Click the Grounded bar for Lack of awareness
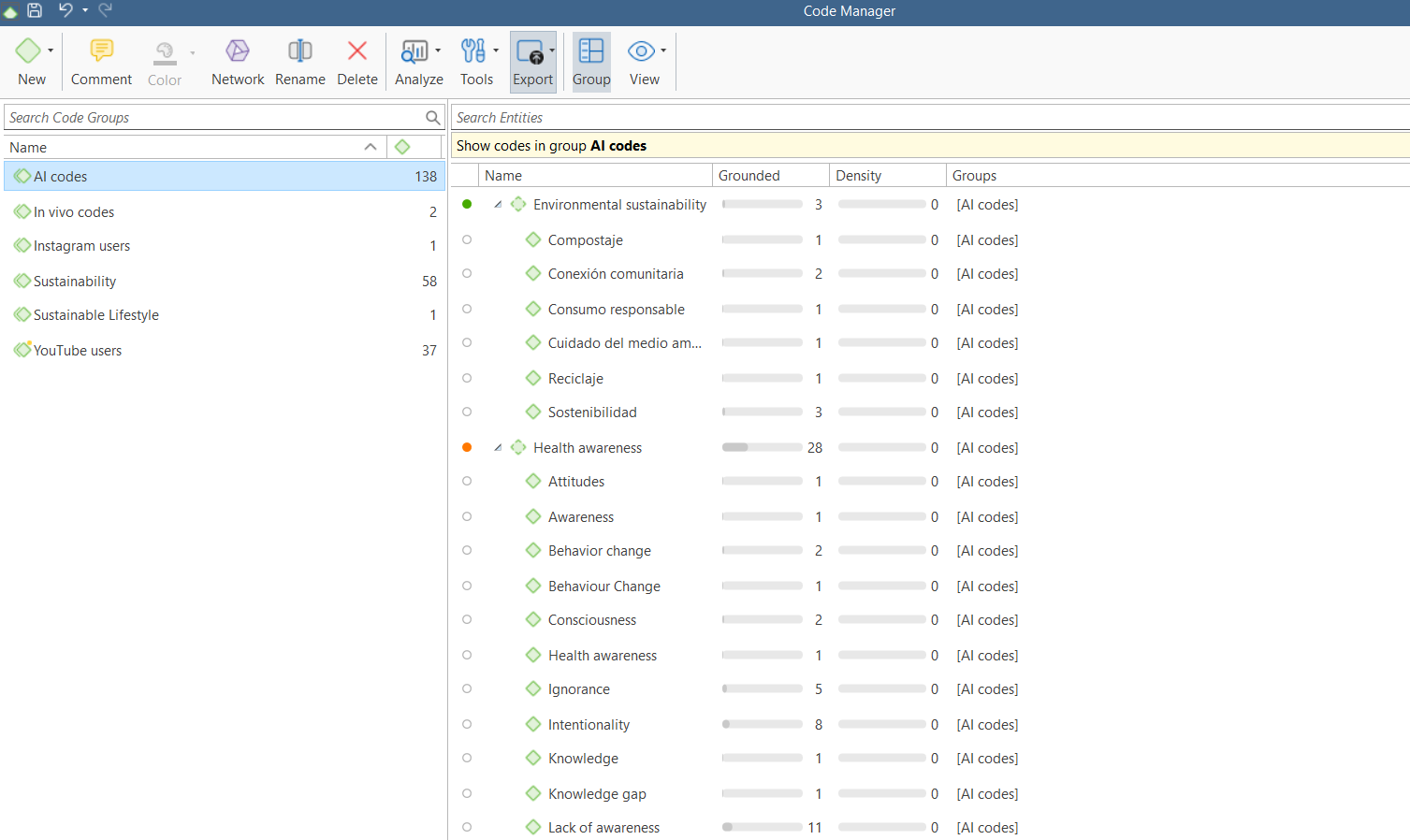Screen dimensions: 1410x840 762,827
